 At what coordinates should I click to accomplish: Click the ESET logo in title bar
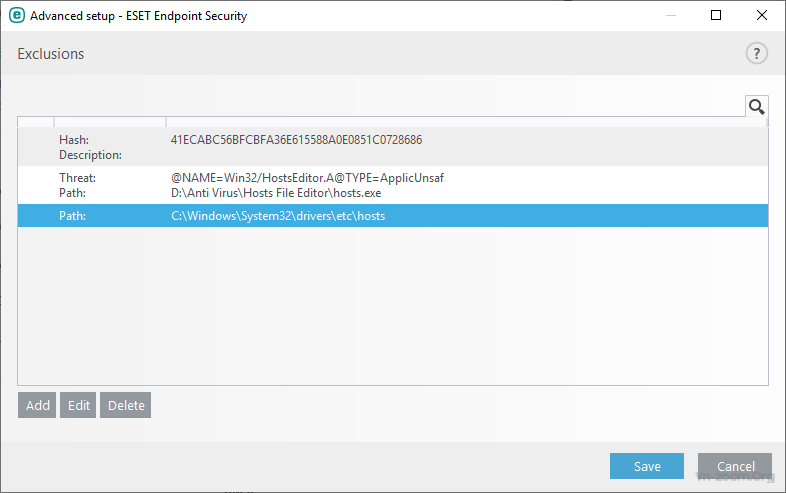[16, 16]
